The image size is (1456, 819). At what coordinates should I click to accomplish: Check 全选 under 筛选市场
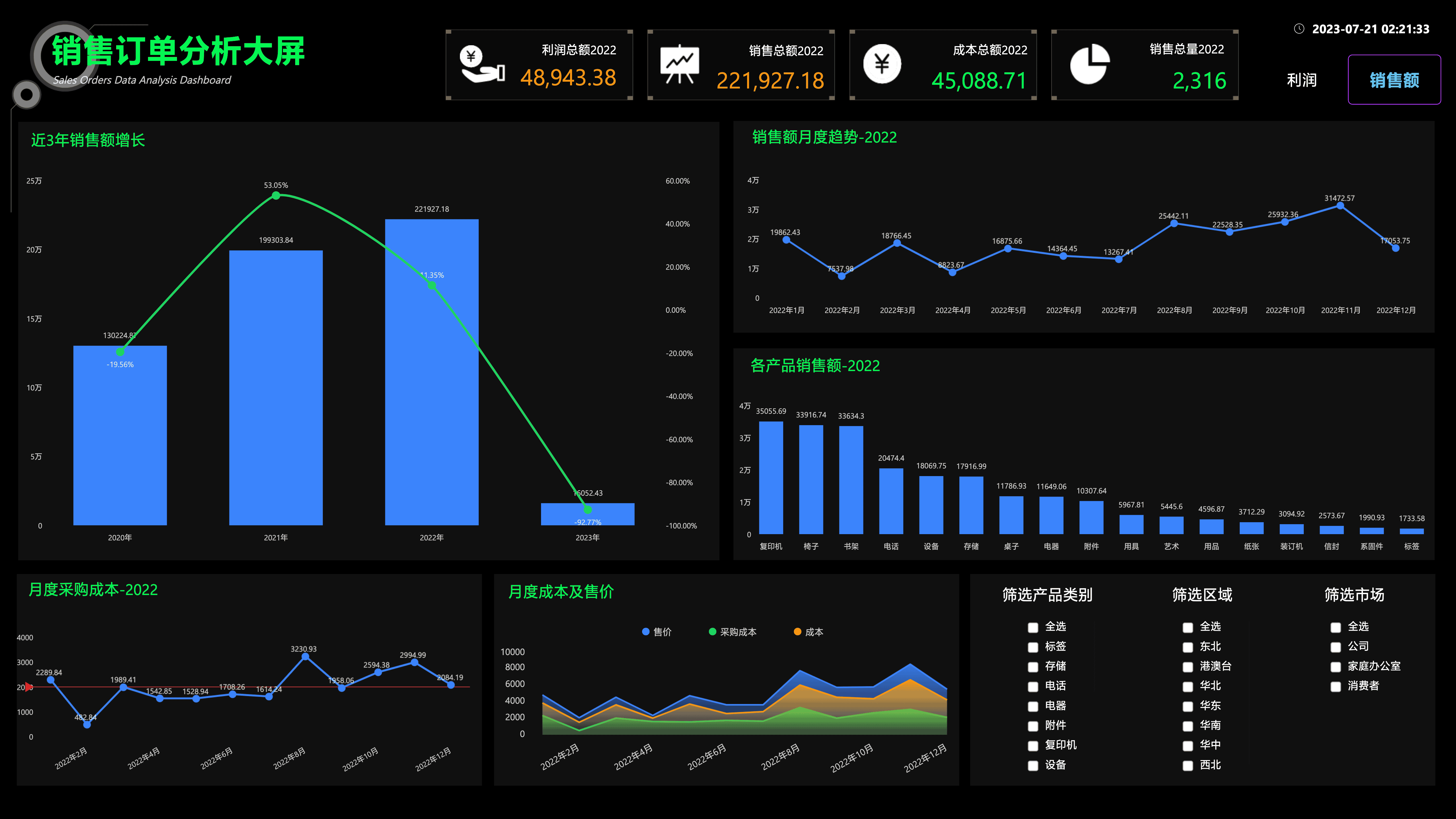click(x=1336, y=627)
